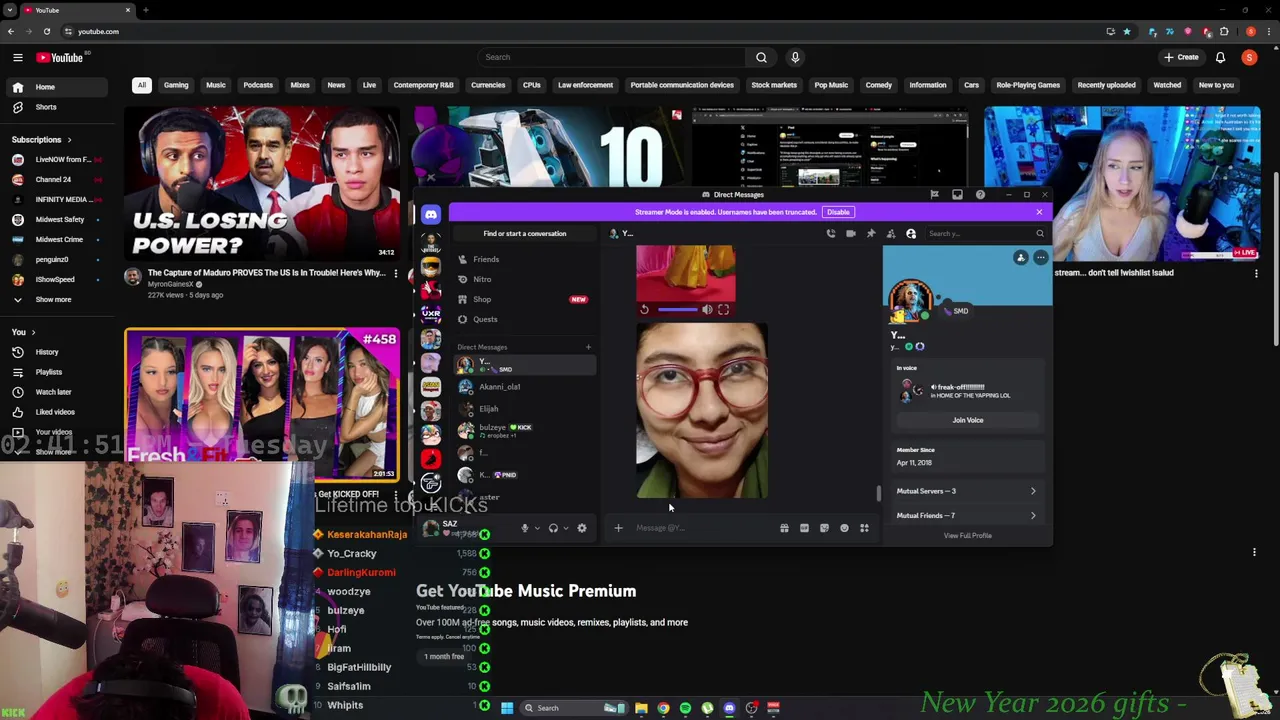Dismiss the Streamer Mode banner
This screenshot has height=720, width=1280.
(1039, 212)
